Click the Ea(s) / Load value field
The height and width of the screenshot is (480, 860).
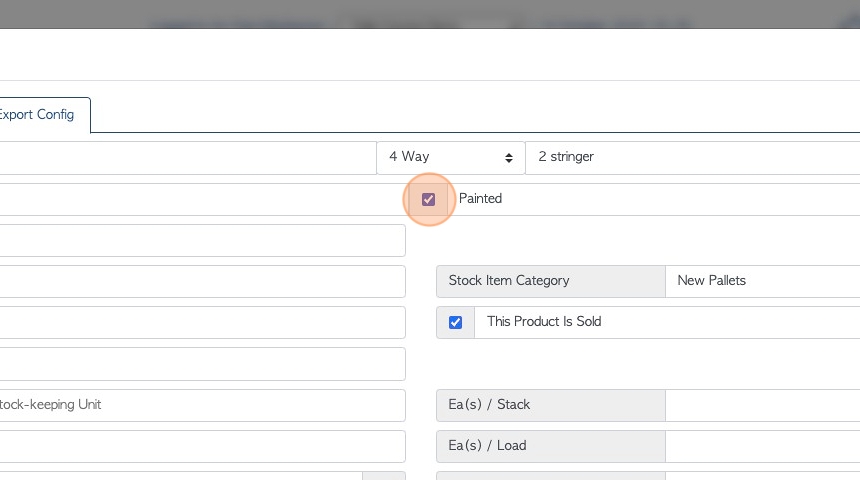(x=763, y=447)
